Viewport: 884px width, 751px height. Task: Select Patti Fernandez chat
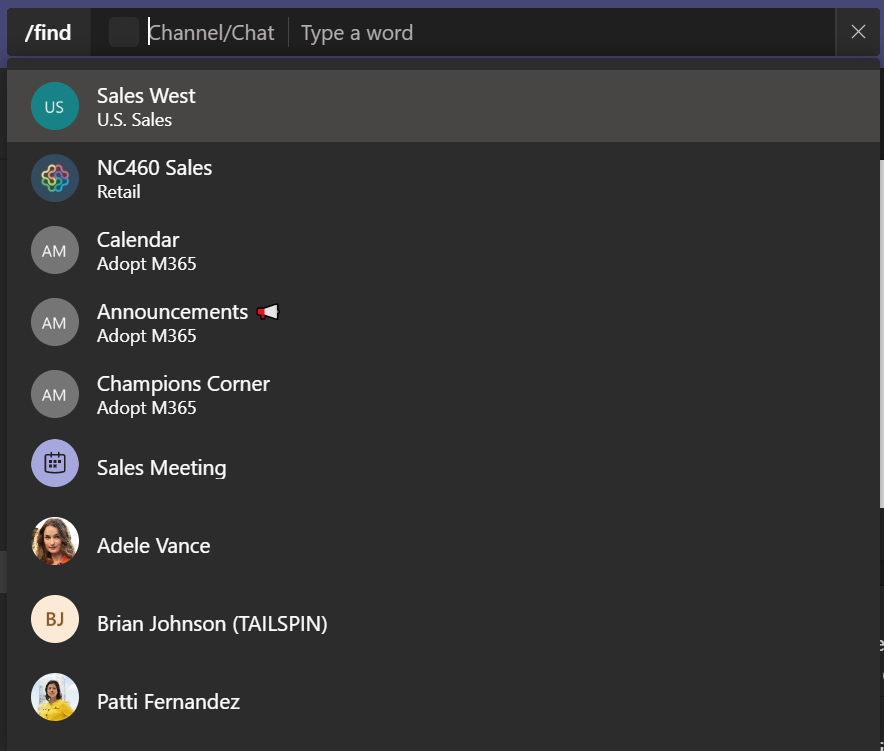[x=443, y=700]
